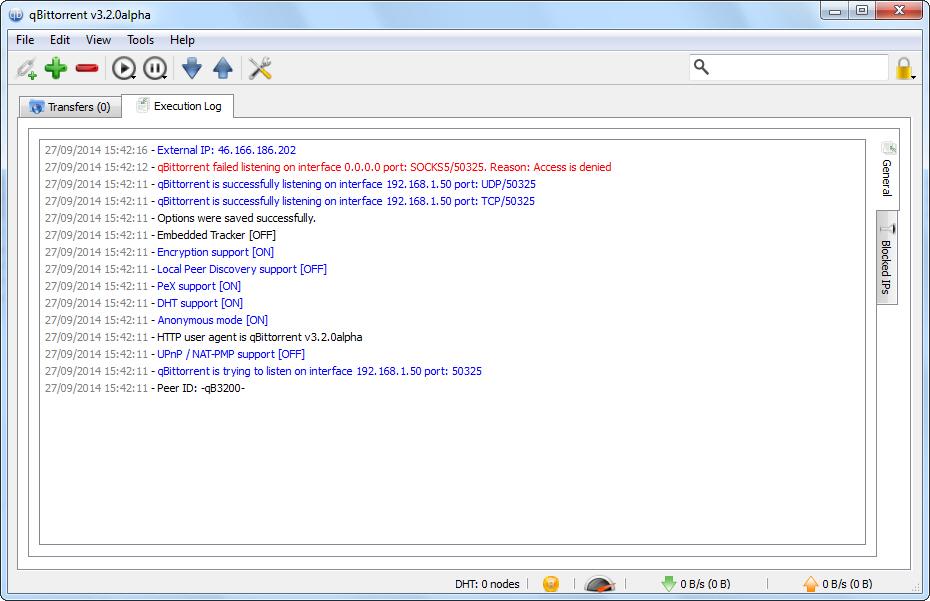Image resolution: width=930 pixels, height=601 pixels.
Task: Select the Execution Log tab
Action: click(x=178, y=106)
